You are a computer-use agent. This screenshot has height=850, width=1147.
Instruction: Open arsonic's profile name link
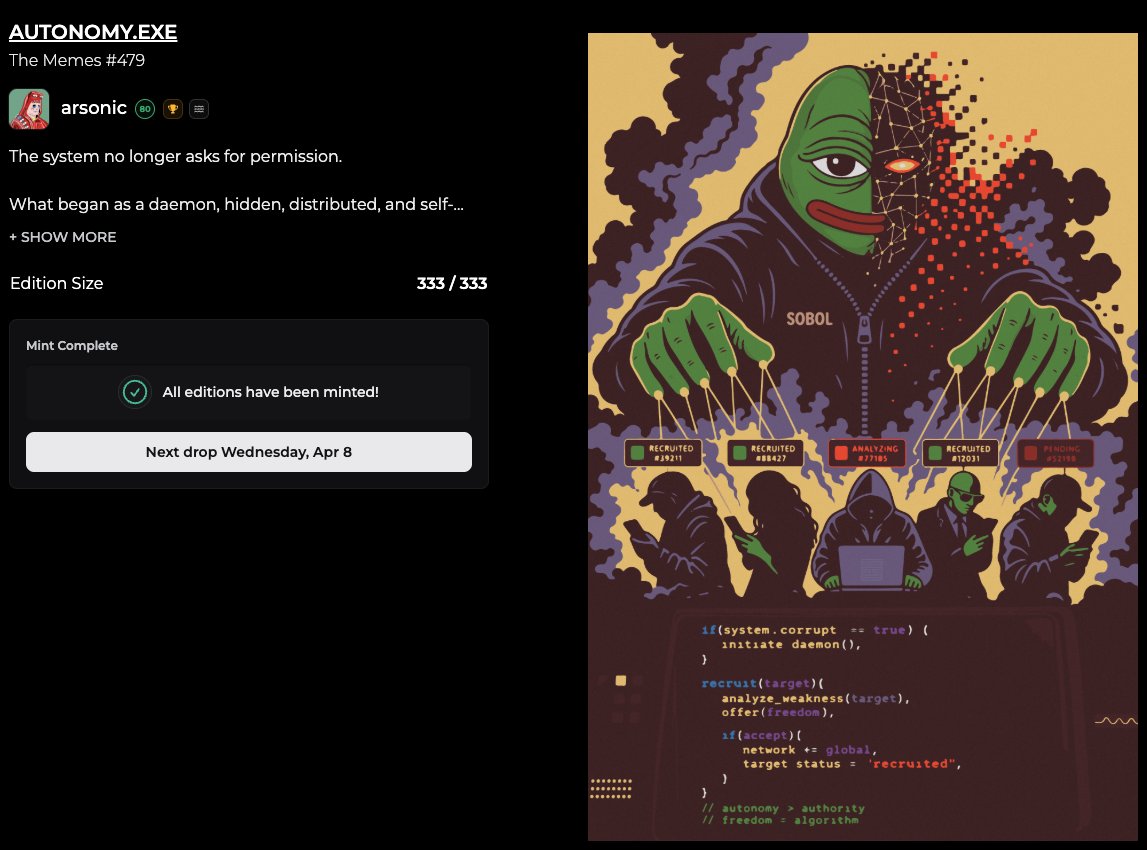pos(94,108)
